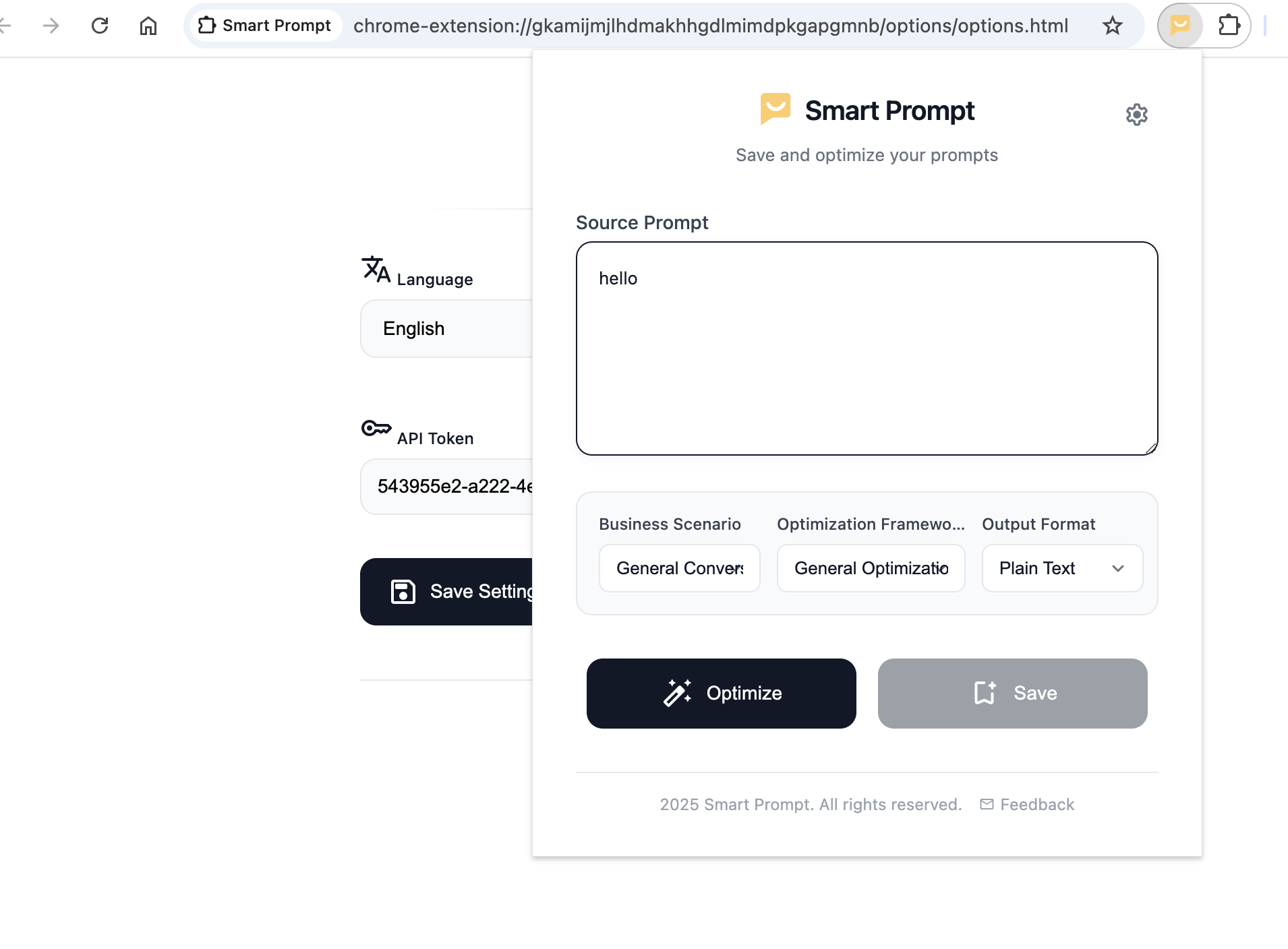Screen dimensions: 1288x949
Task: Open settings via the gear icon
Action: click(x=1136, y=115)
